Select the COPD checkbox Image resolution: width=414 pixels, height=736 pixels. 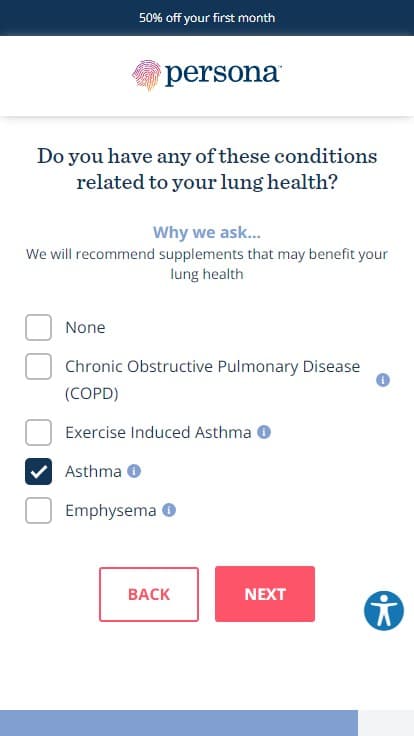38,366
